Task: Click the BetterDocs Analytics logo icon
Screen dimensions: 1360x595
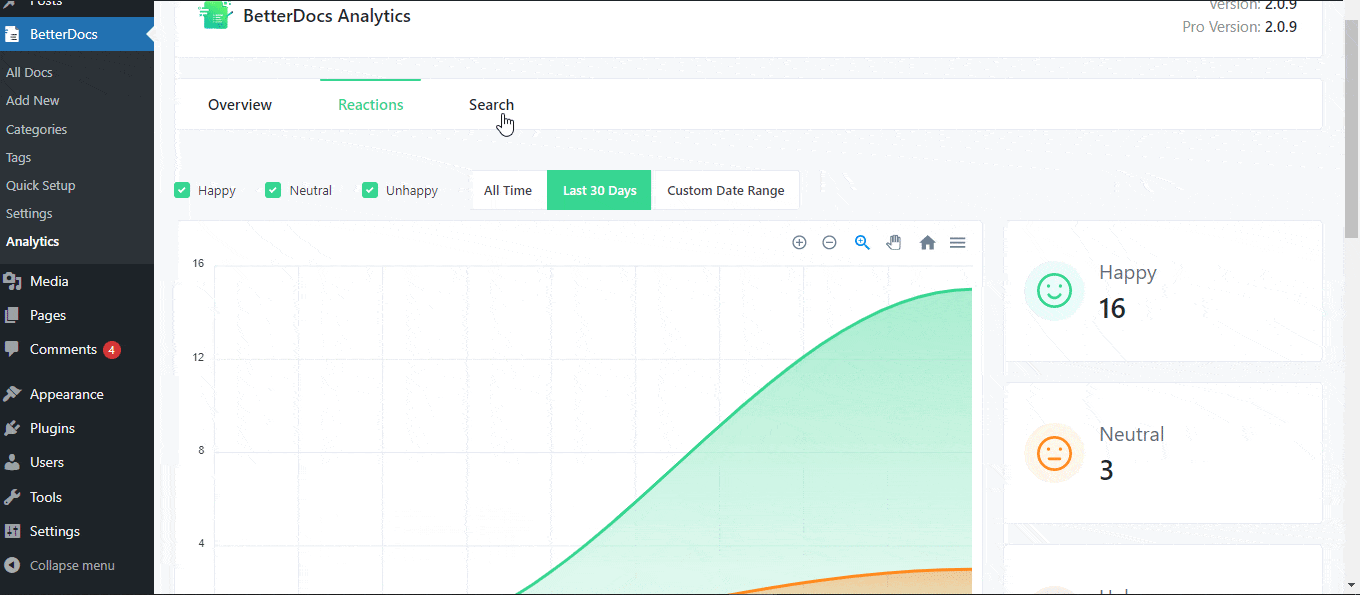Action: coord(213,15)
